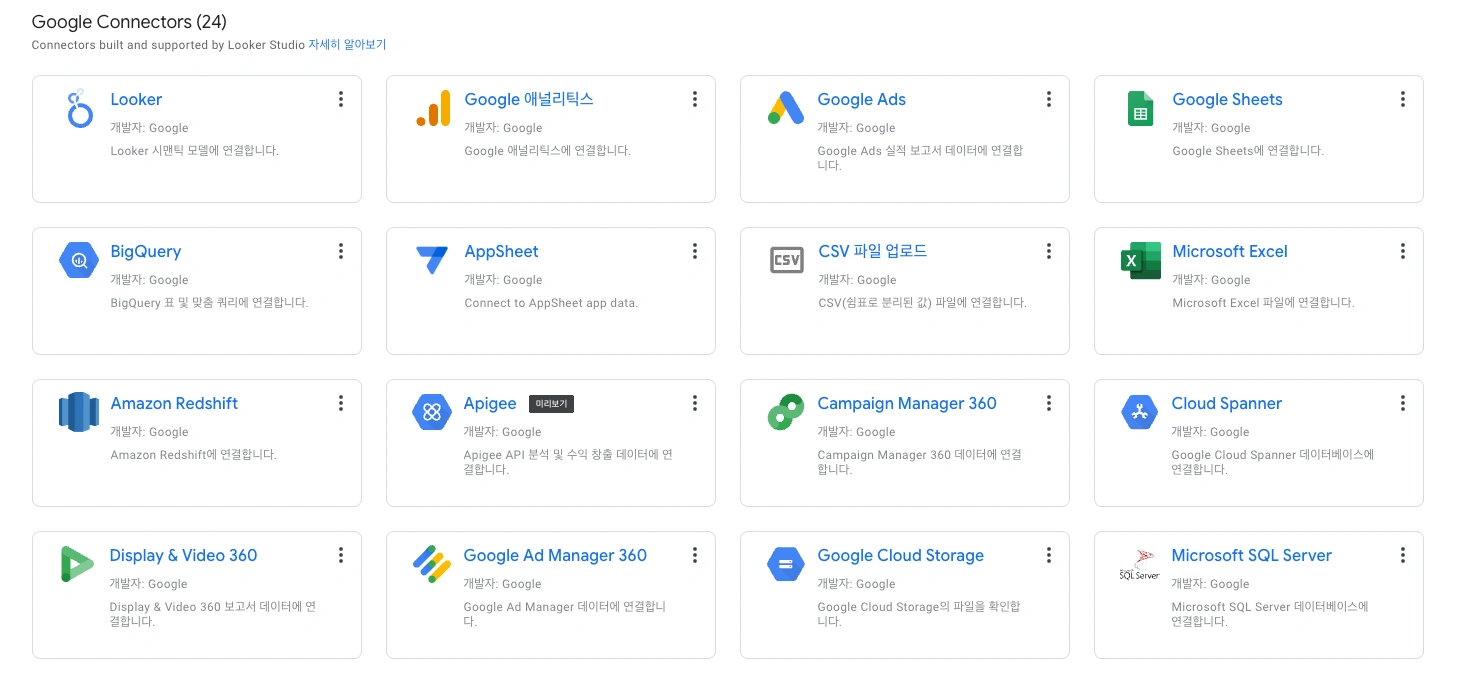The width and height of the screenshot is (1470, 674).
Task: Click the Google Analytics bar chart icon
Action: click(433, 109)
